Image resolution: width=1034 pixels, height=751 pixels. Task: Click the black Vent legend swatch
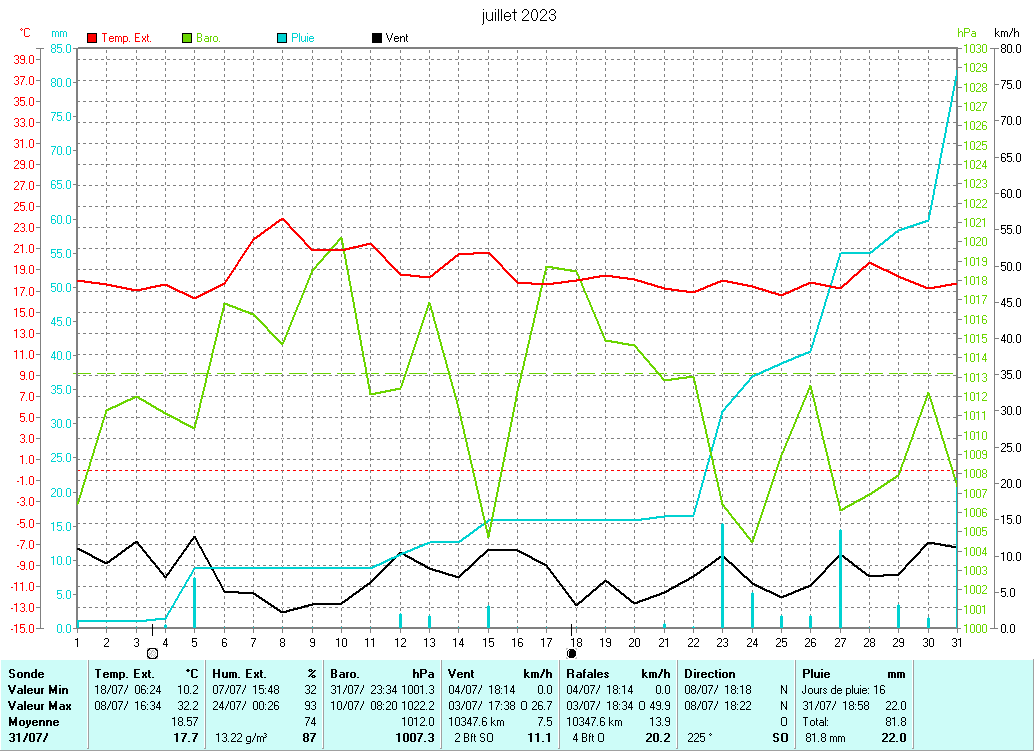[x=376, y=38]
